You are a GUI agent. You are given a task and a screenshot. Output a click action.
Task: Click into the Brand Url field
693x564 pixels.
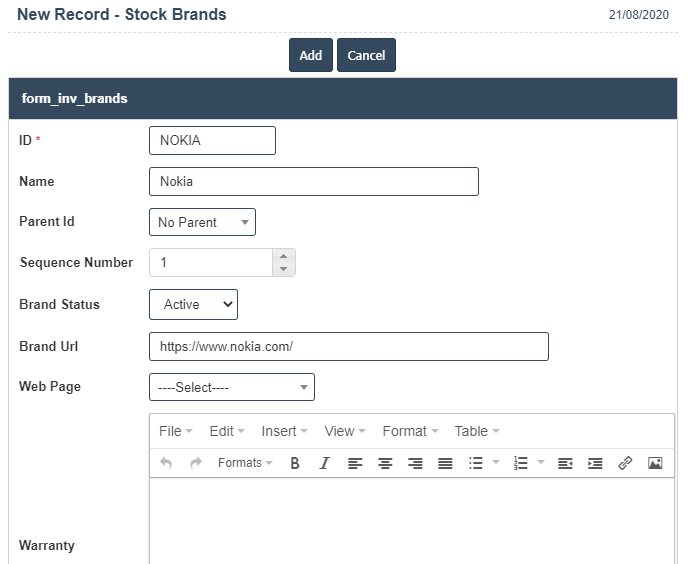[x=348, y=346]
